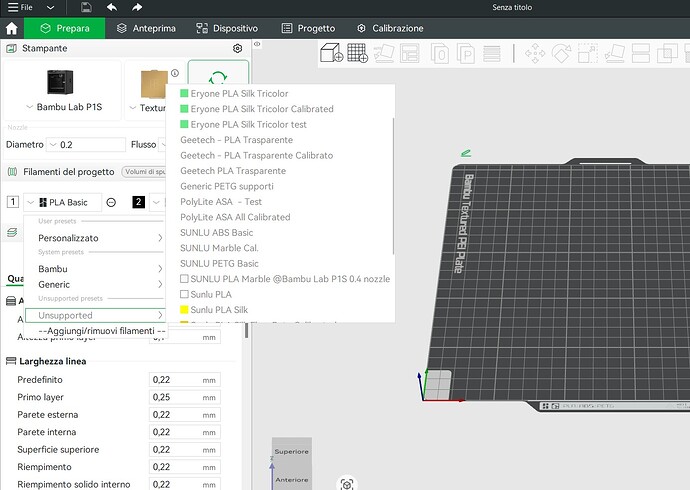Select SUNLU PLA Marble @Bambu Lab P1S preset
The height and width of the screenshot is (490, 690).
(x=285, y=279)
